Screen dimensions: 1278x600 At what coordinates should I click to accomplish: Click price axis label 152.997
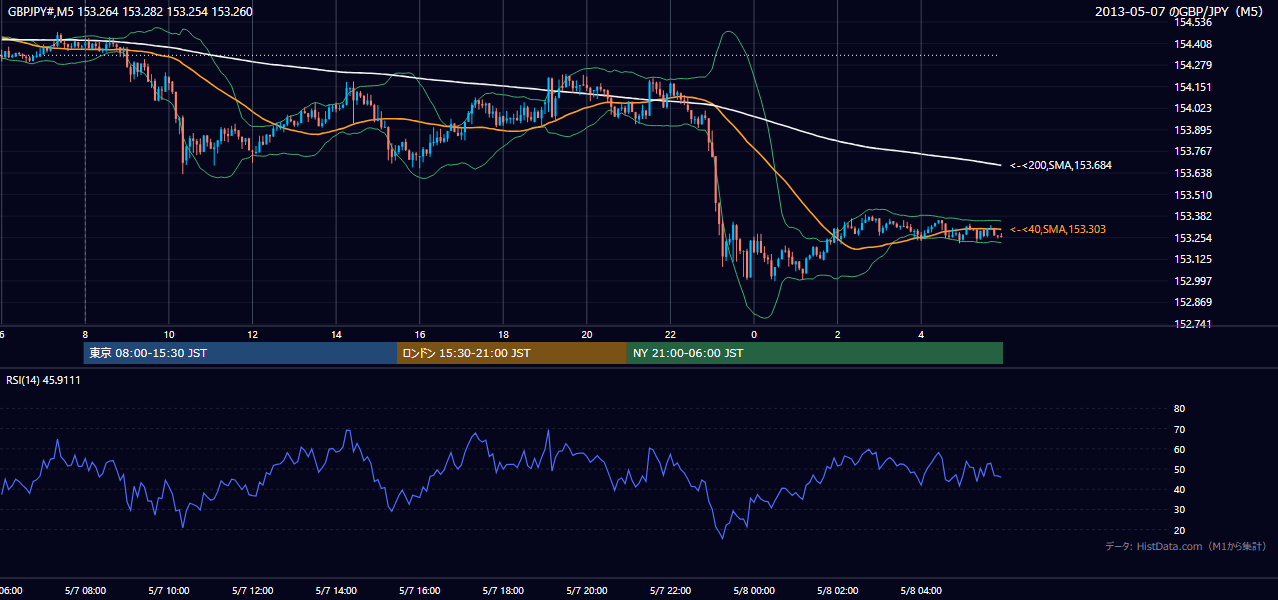pos(1192,281)
